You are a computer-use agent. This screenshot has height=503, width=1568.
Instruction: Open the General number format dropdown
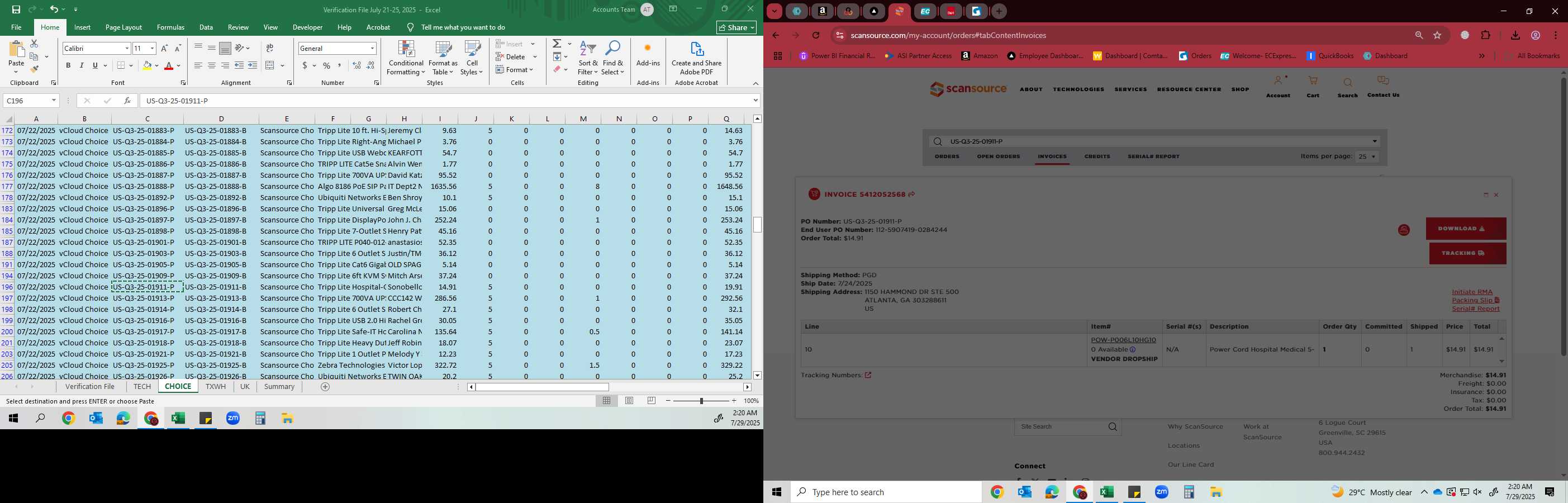[372, 48]
